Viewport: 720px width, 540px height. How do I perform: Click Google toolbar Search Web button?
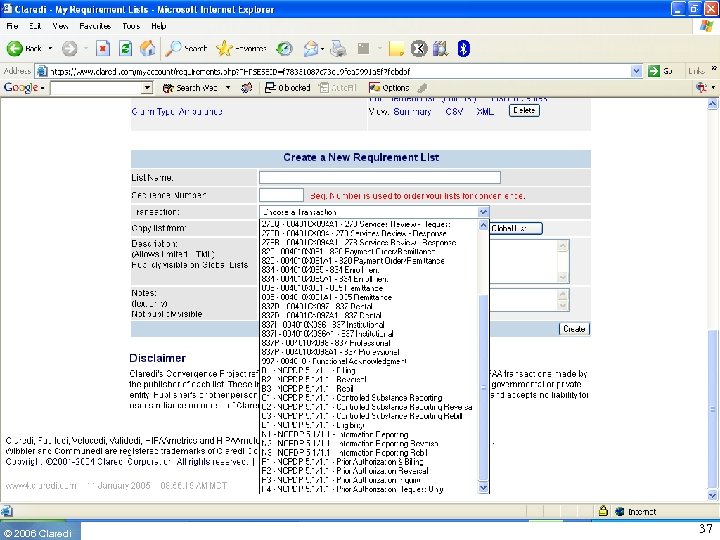coord(191,88)
